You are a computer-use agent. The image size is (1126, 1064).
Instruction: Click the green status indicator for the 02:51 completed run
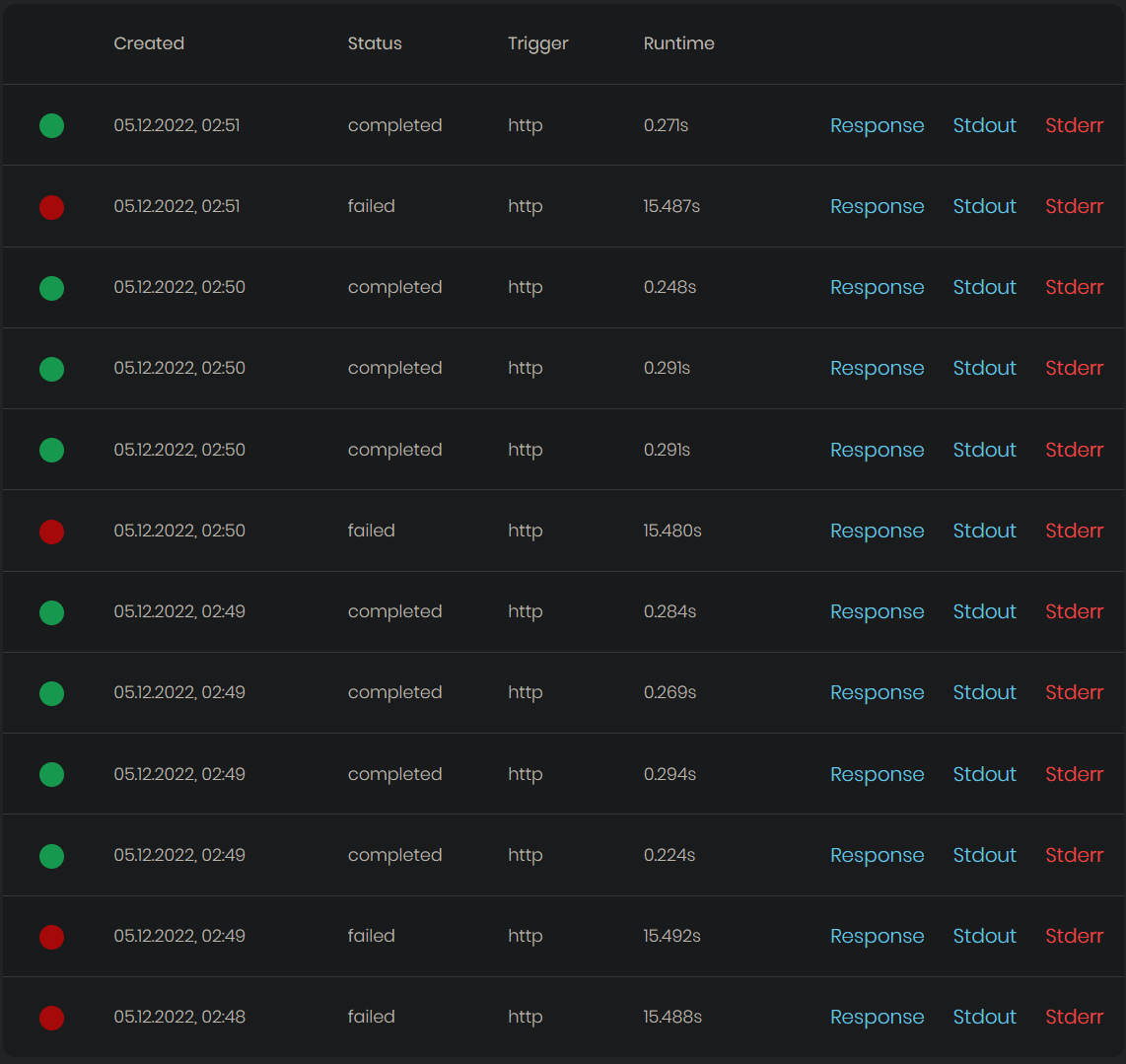tap(51, 125)
